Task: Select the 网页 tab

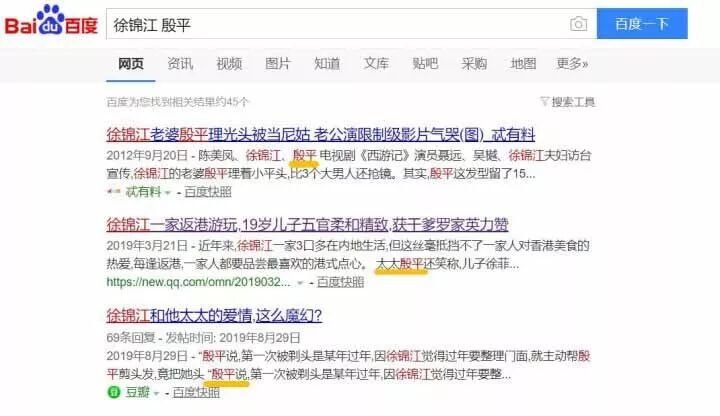Action: pyautogui.click(x=131, y=64)
